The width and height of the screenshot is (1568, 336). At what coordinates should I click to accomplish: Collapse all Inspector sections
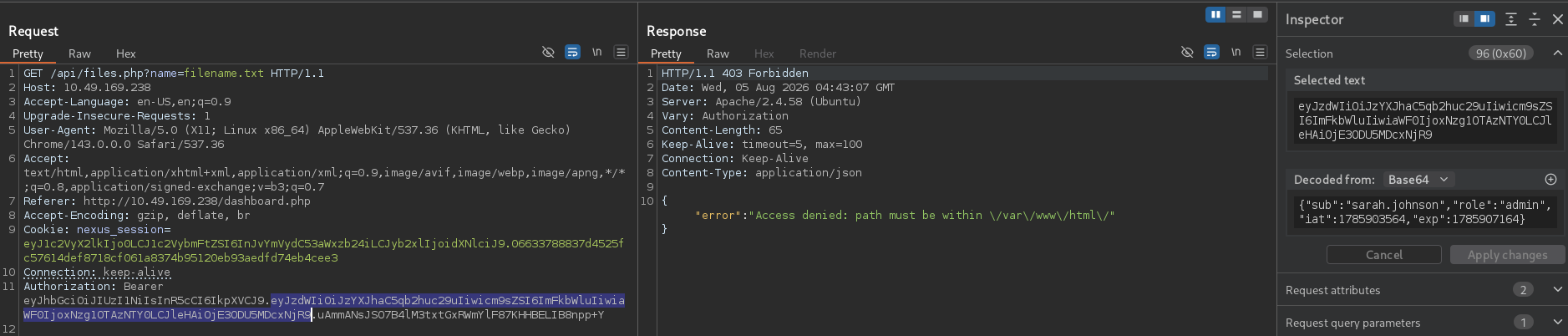[x=1535, y=19]
